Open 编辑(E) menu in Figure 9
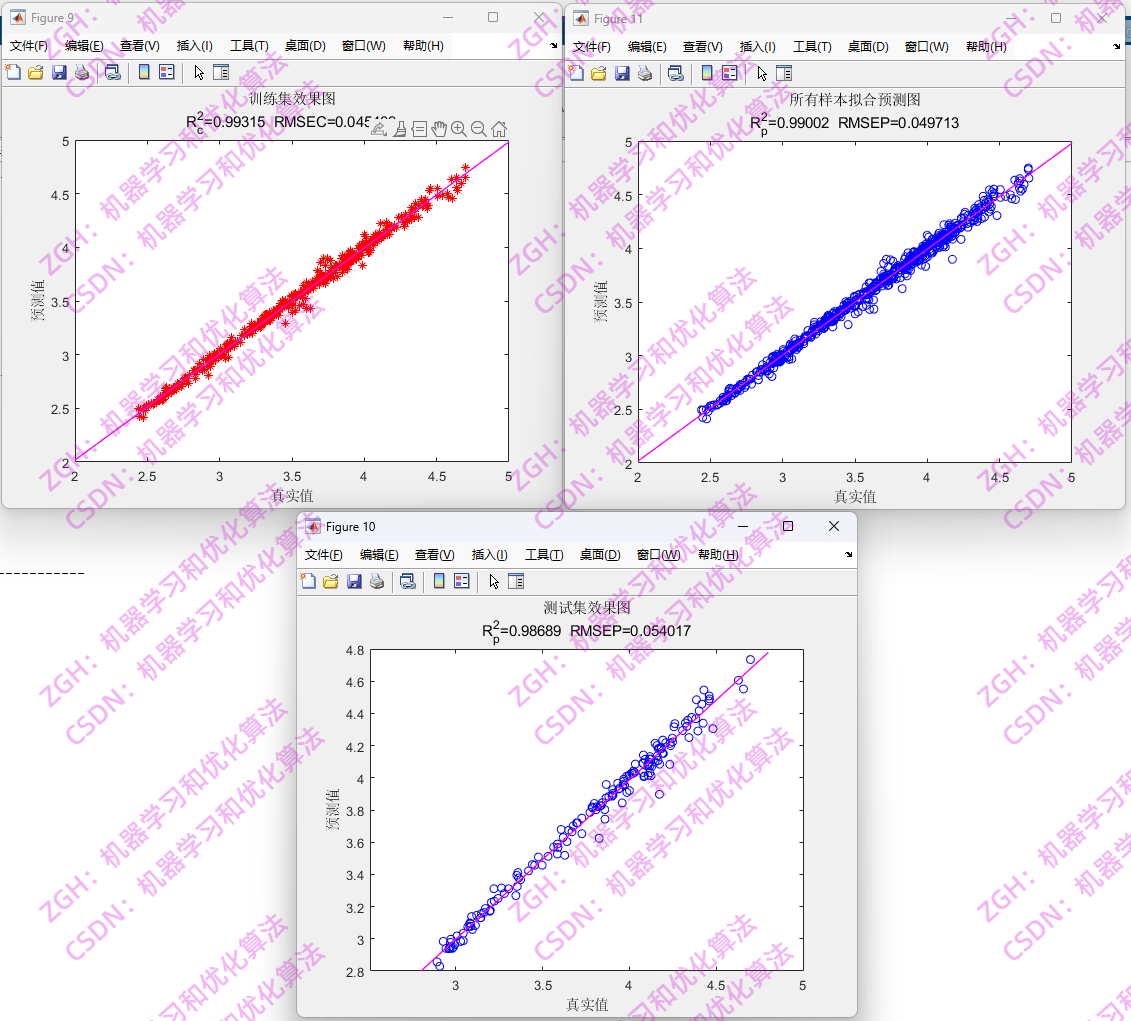1131x1021 pixels. click(x=84, y=45)
